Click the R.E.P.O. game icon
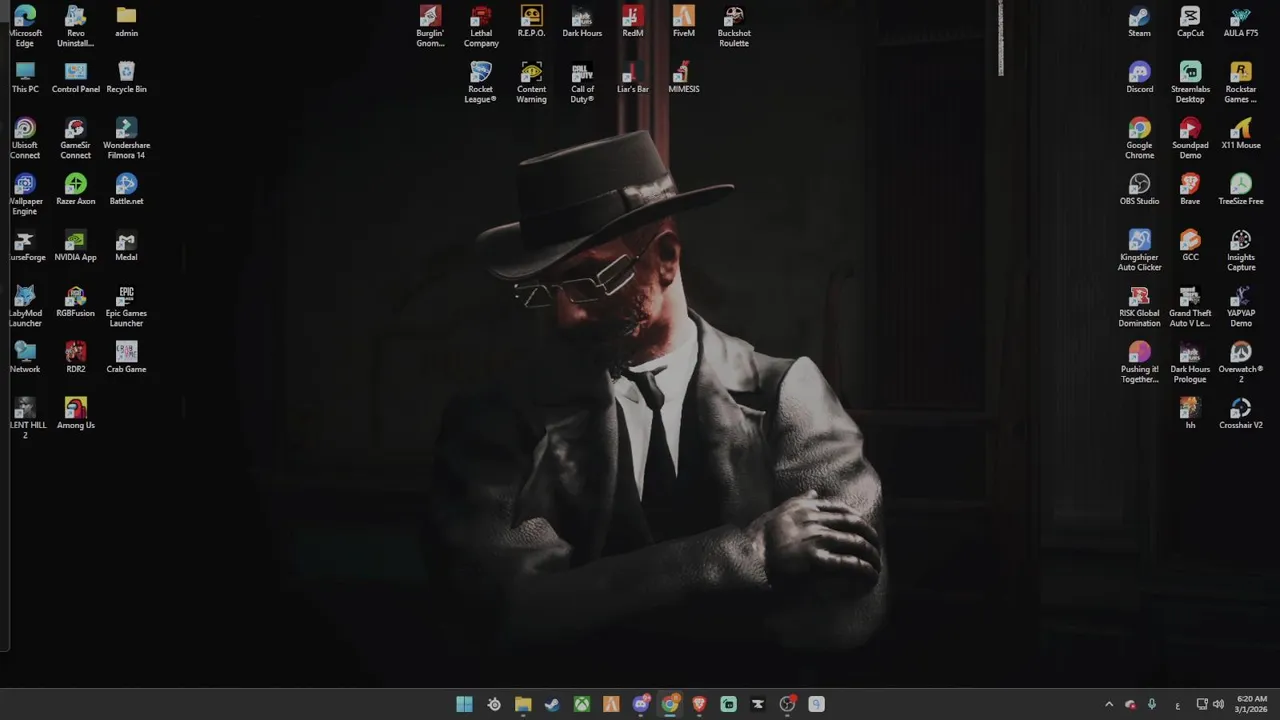The height and width of the screenshot is (720, 1280). (531, 22)
